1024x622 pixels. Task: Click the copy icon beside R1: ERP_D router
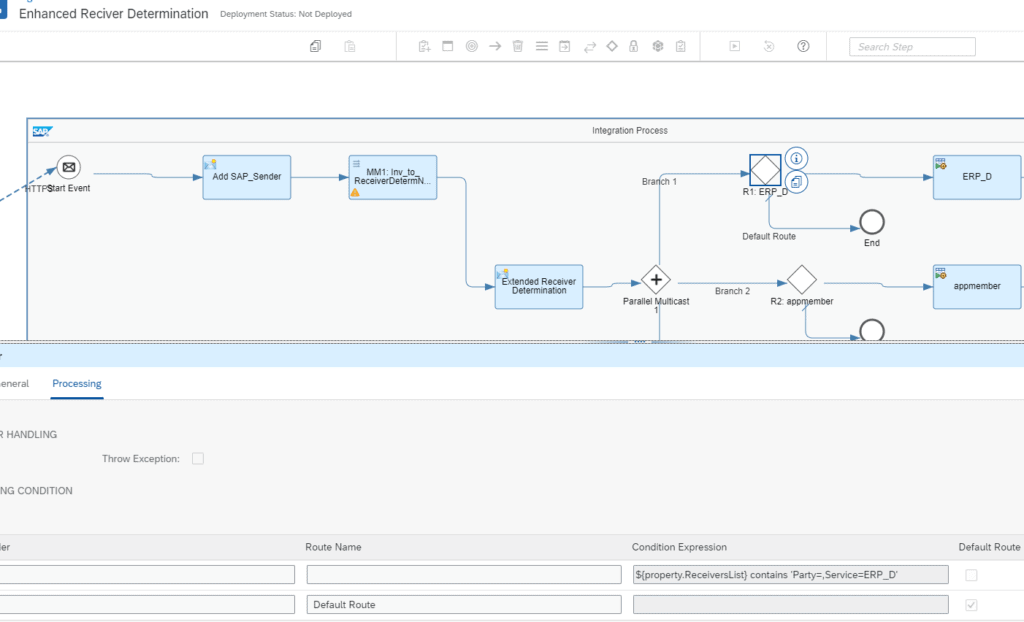796,182
